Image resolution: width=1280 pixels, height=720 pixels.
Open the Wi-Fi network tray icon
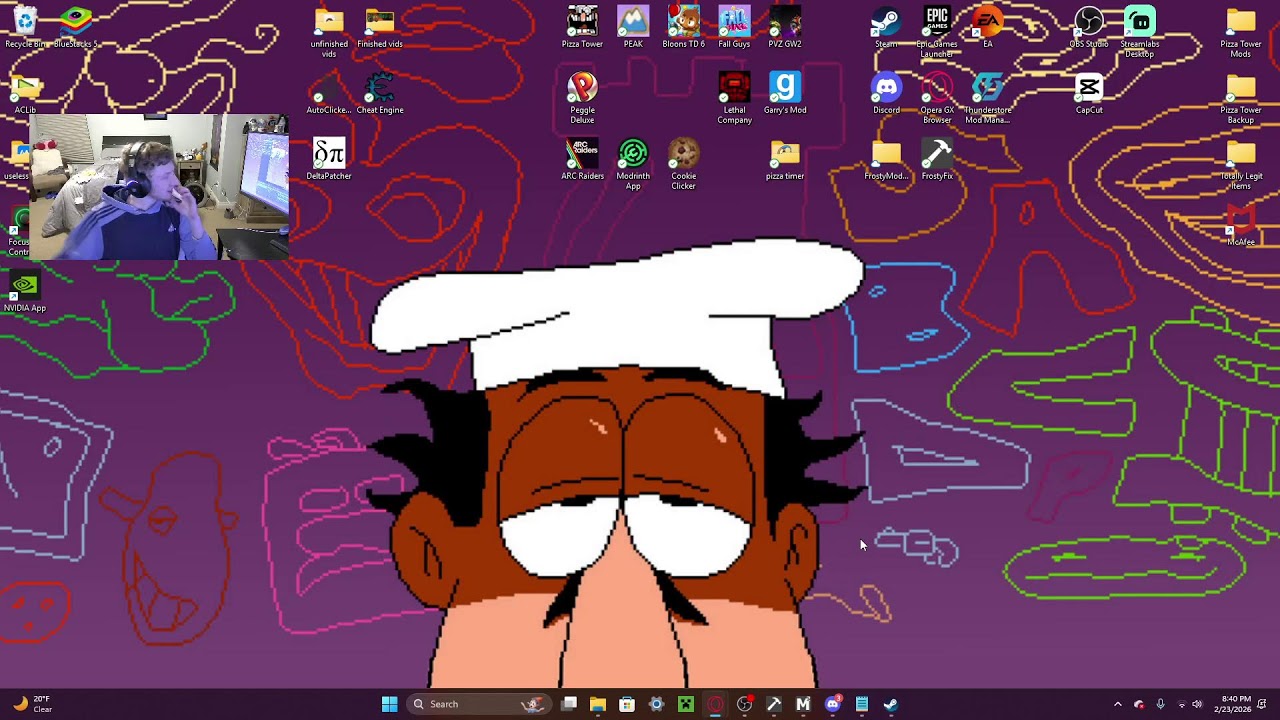tap(1181, 704)
